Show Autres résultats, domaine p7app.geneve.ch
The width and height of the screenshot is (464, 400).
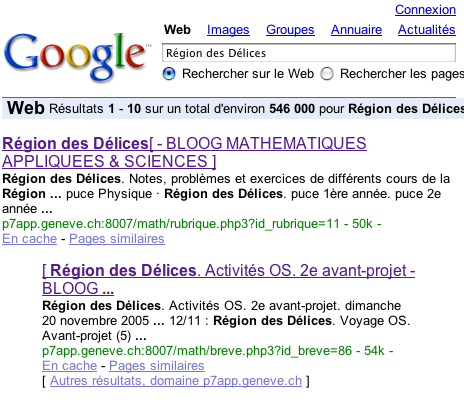pos(176,381)
